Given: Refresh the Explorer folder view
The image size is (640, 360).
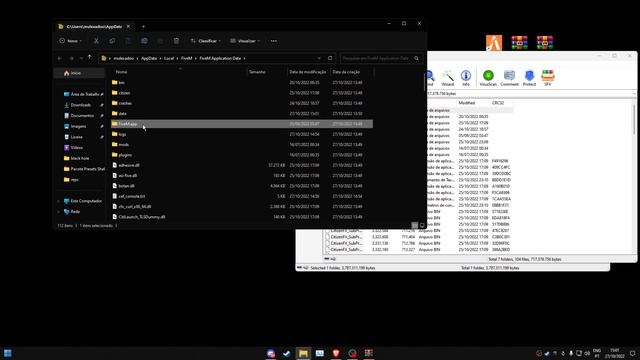Looking at the screenshot, I should coord(330,58).
